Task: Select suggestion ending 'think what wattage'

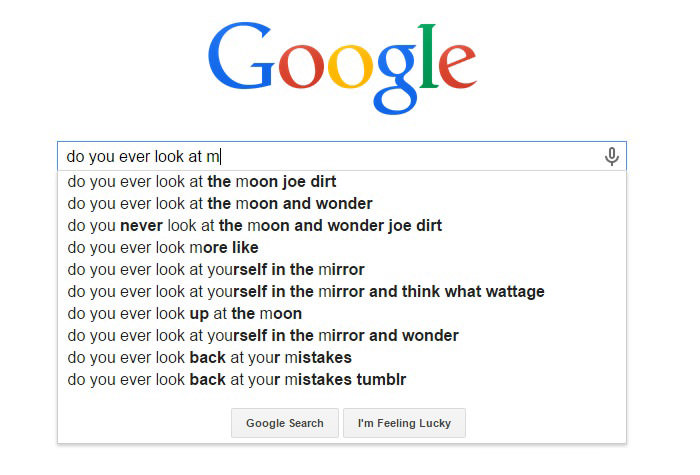Action: pyautogui.click(x=306, y=292)
